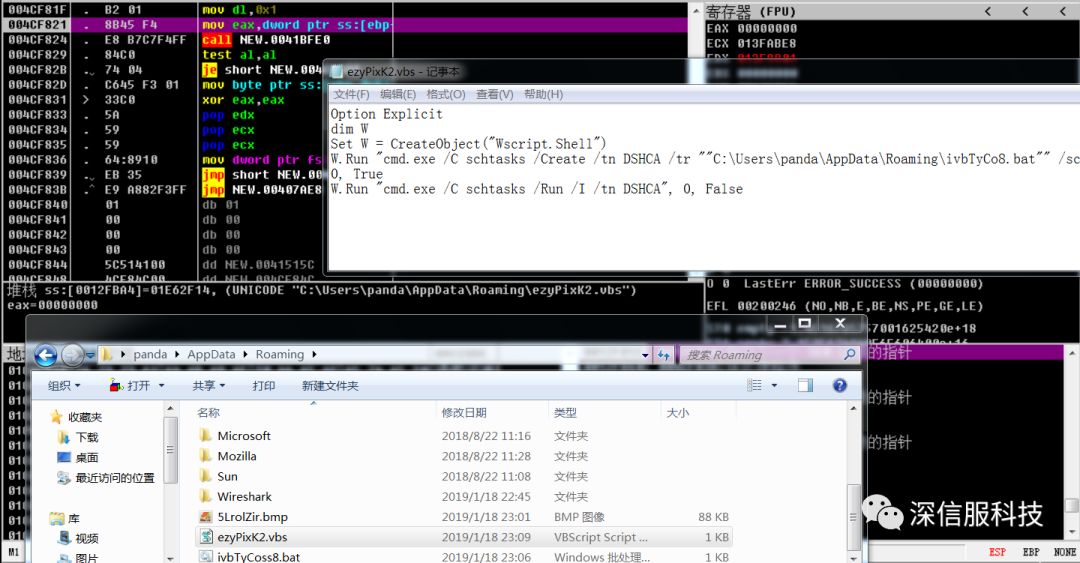
Task: Select the Microsoft folder
Action: 244,436
